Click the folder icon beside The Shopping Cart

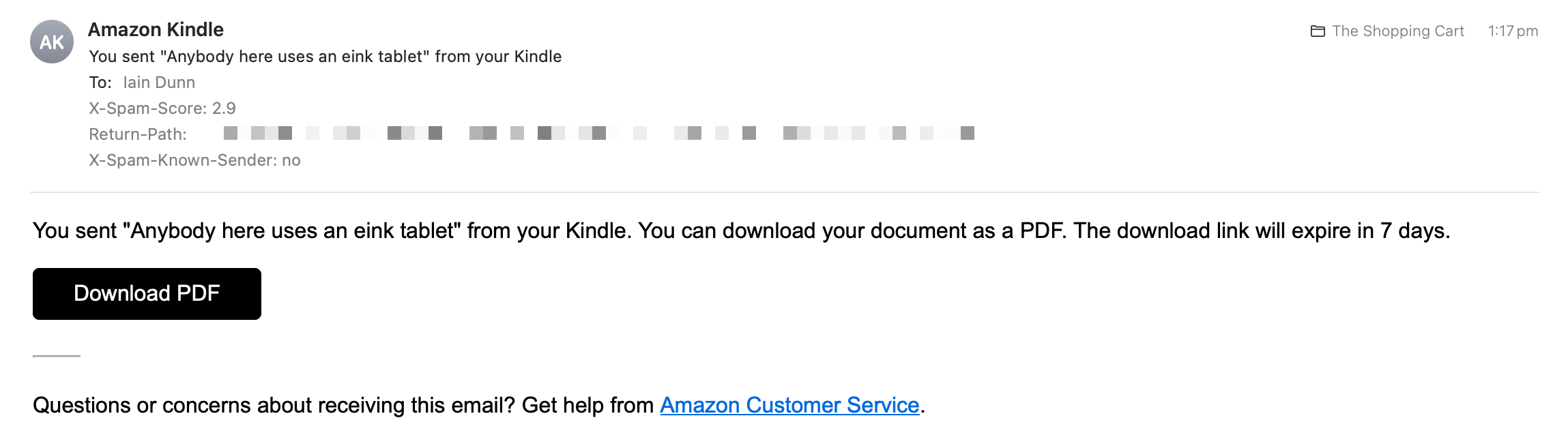[1318, 31]
